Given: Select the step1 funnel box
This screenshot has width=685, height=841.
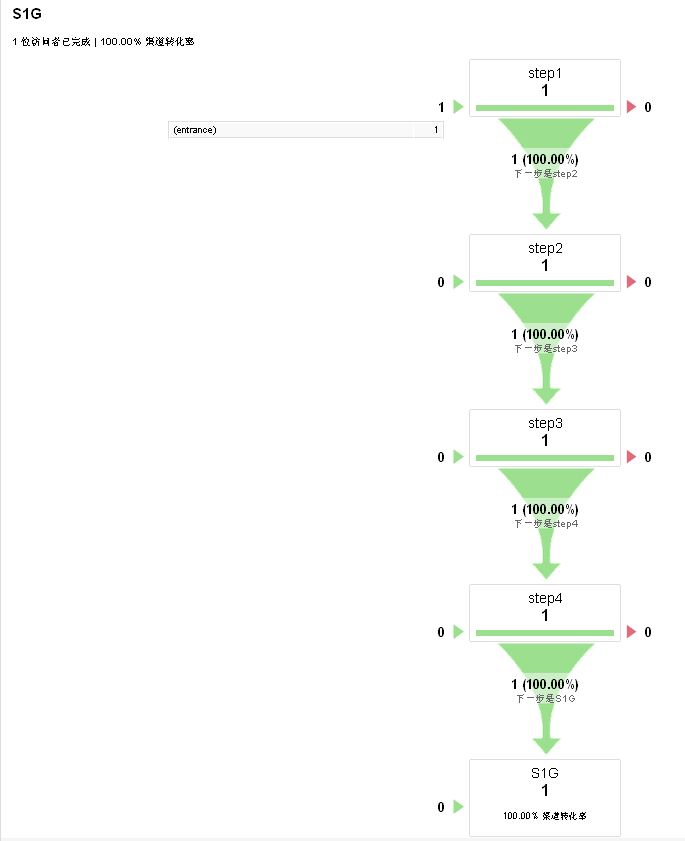Looking at the screenshot, I should coord(545,82).
